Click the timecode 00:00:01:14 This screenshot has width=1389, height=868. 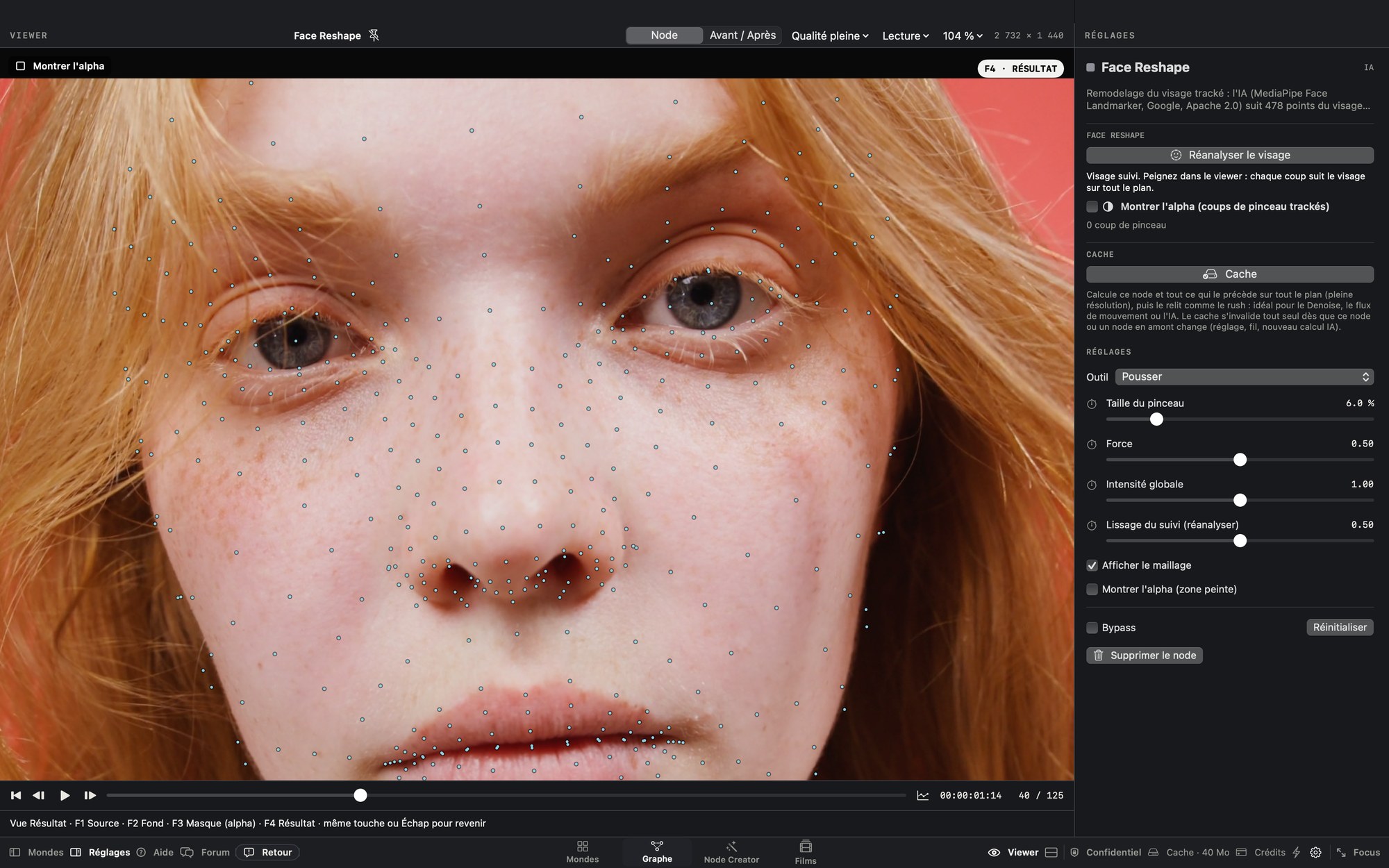(x=970, y=796)
